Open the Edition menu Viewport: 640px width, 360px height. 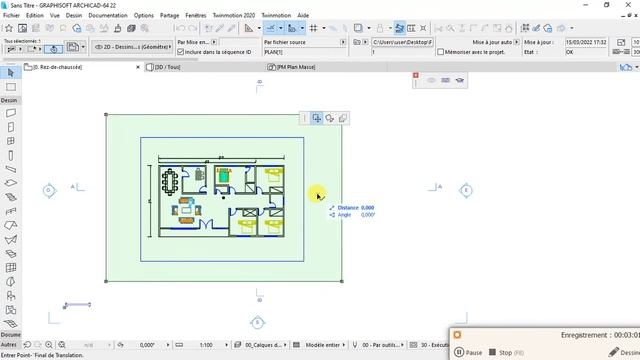[35, 15]
